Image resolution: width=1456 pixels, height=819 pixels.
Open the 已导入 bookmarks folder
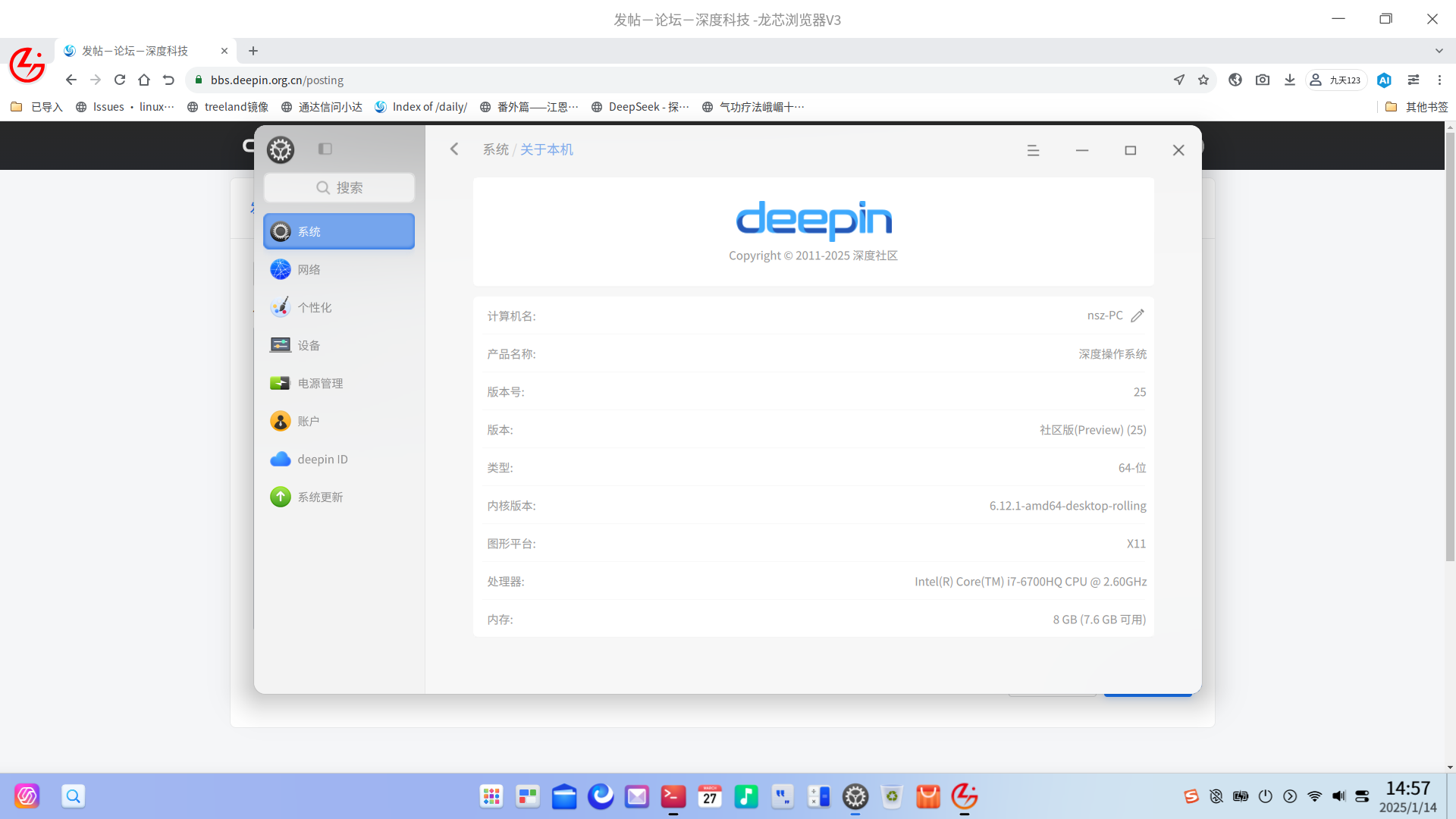click(36, 107)
